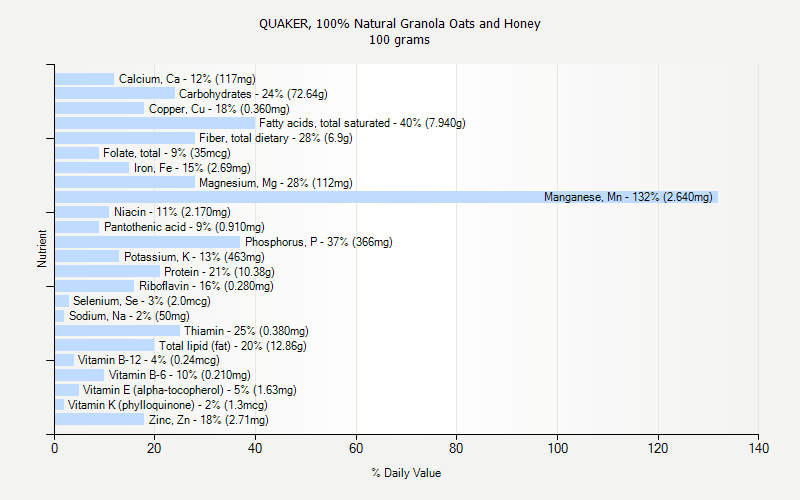Select the 'Zinc, Zn - 18% (2.71mg)' label

[x=209, y=420]
